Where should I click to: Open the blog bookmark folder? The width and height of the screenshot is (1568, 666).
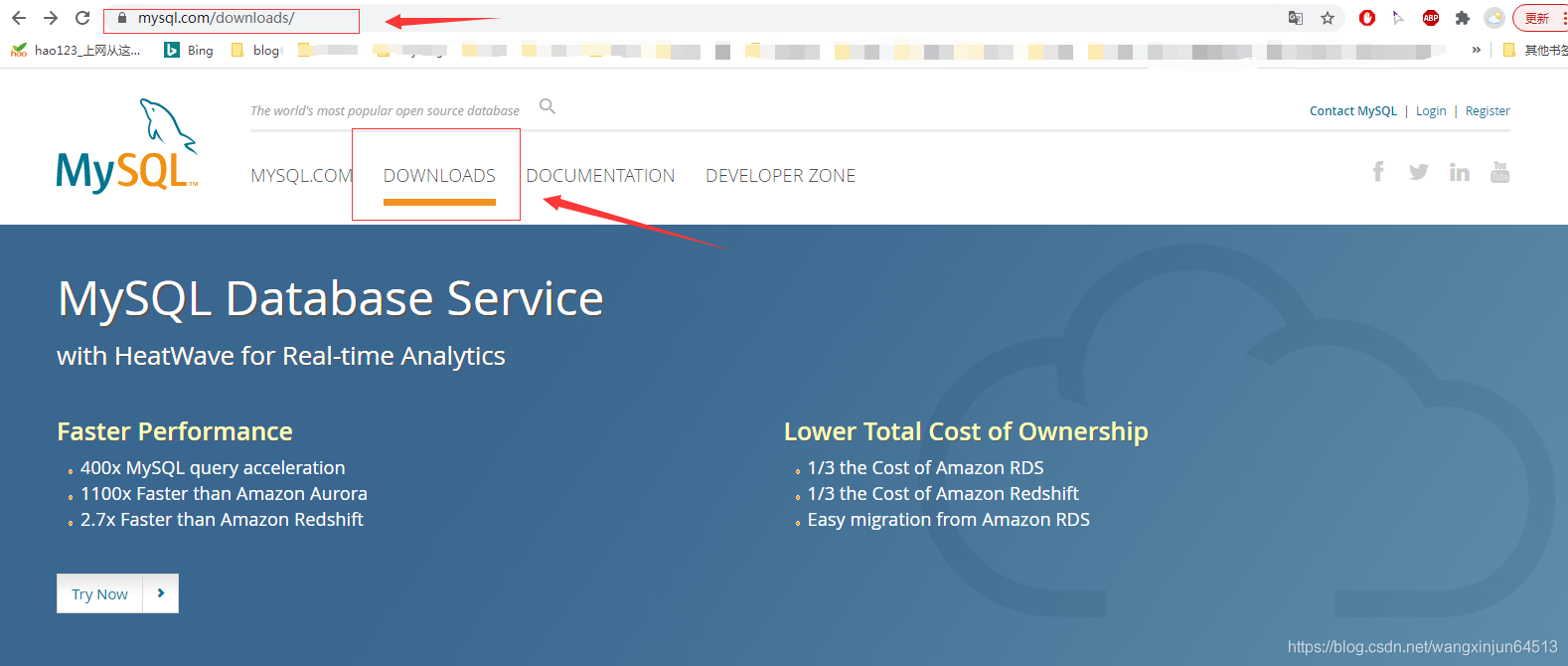point(255,50)
